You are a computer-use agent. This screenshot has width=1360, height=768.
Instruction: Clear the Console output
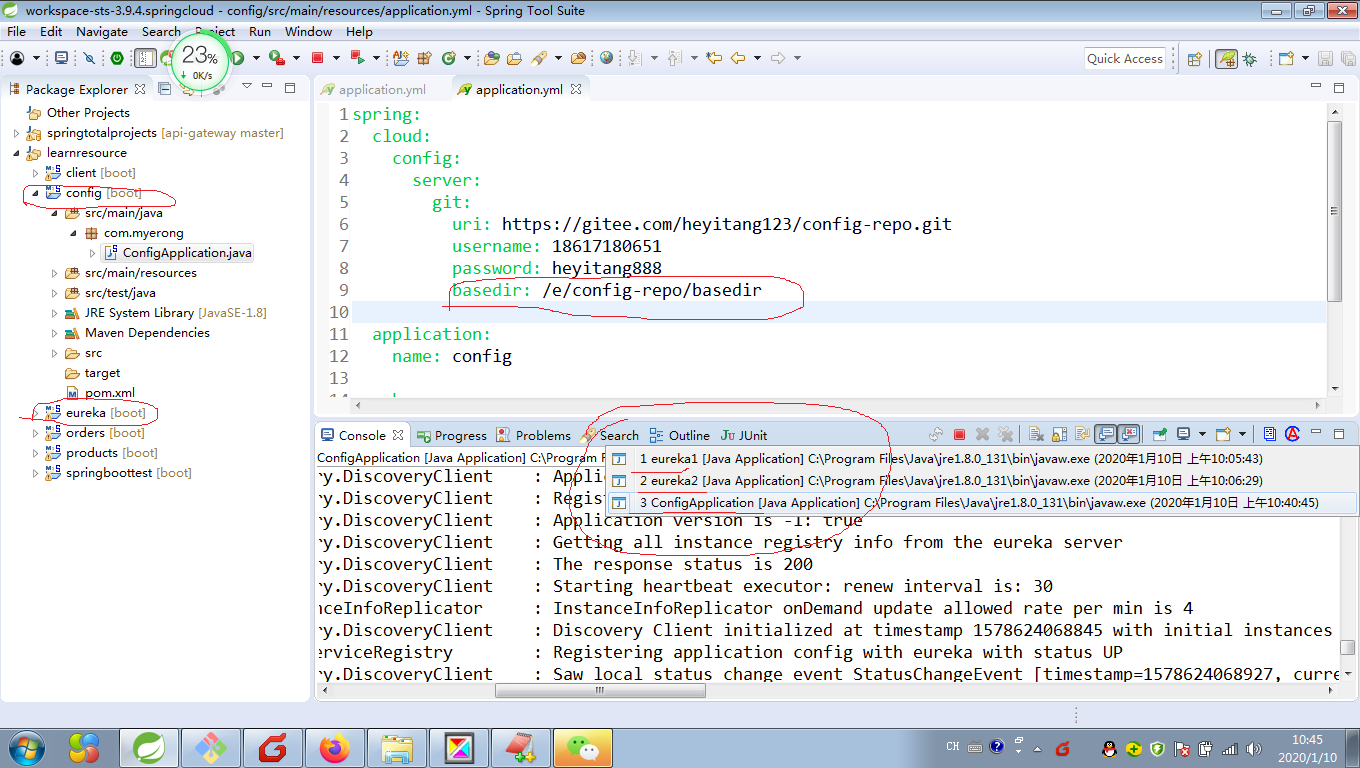coord(1036,435)
